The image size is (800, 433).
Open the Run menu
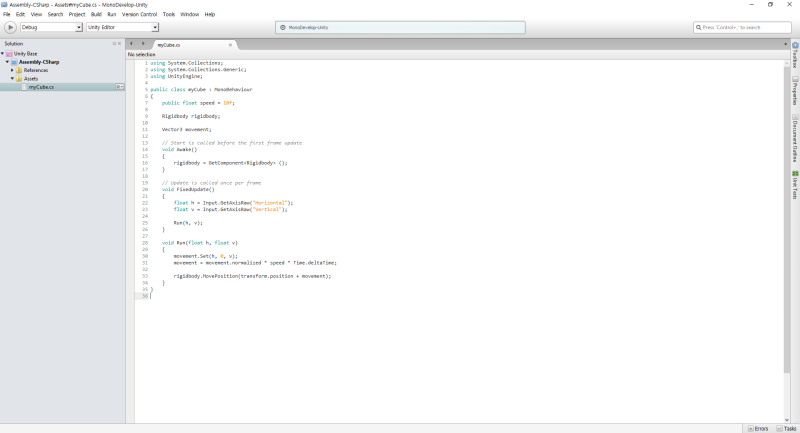click(112, 14)
